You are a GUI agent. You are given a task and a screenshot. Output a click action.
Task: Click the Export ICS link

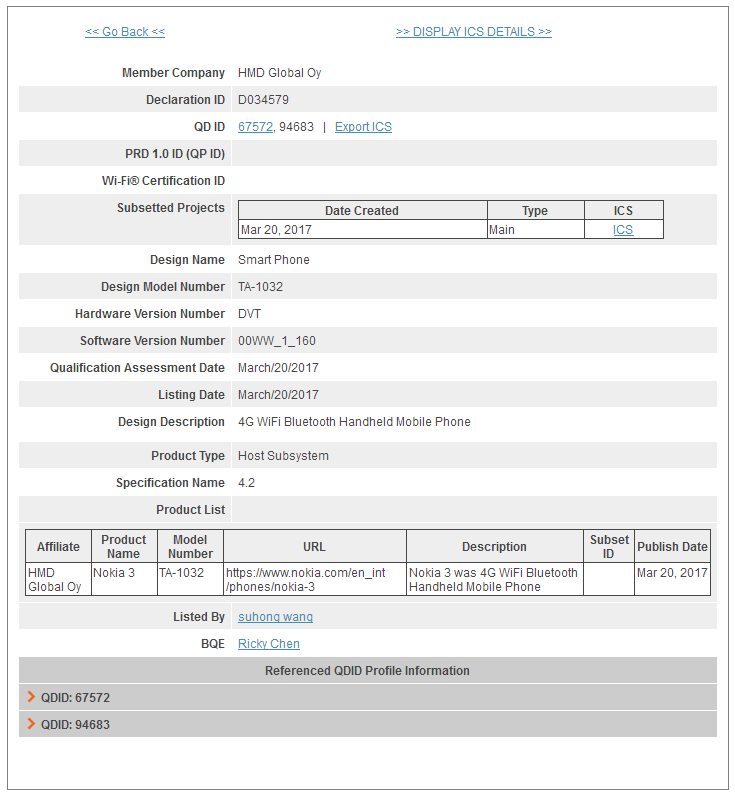363,127
